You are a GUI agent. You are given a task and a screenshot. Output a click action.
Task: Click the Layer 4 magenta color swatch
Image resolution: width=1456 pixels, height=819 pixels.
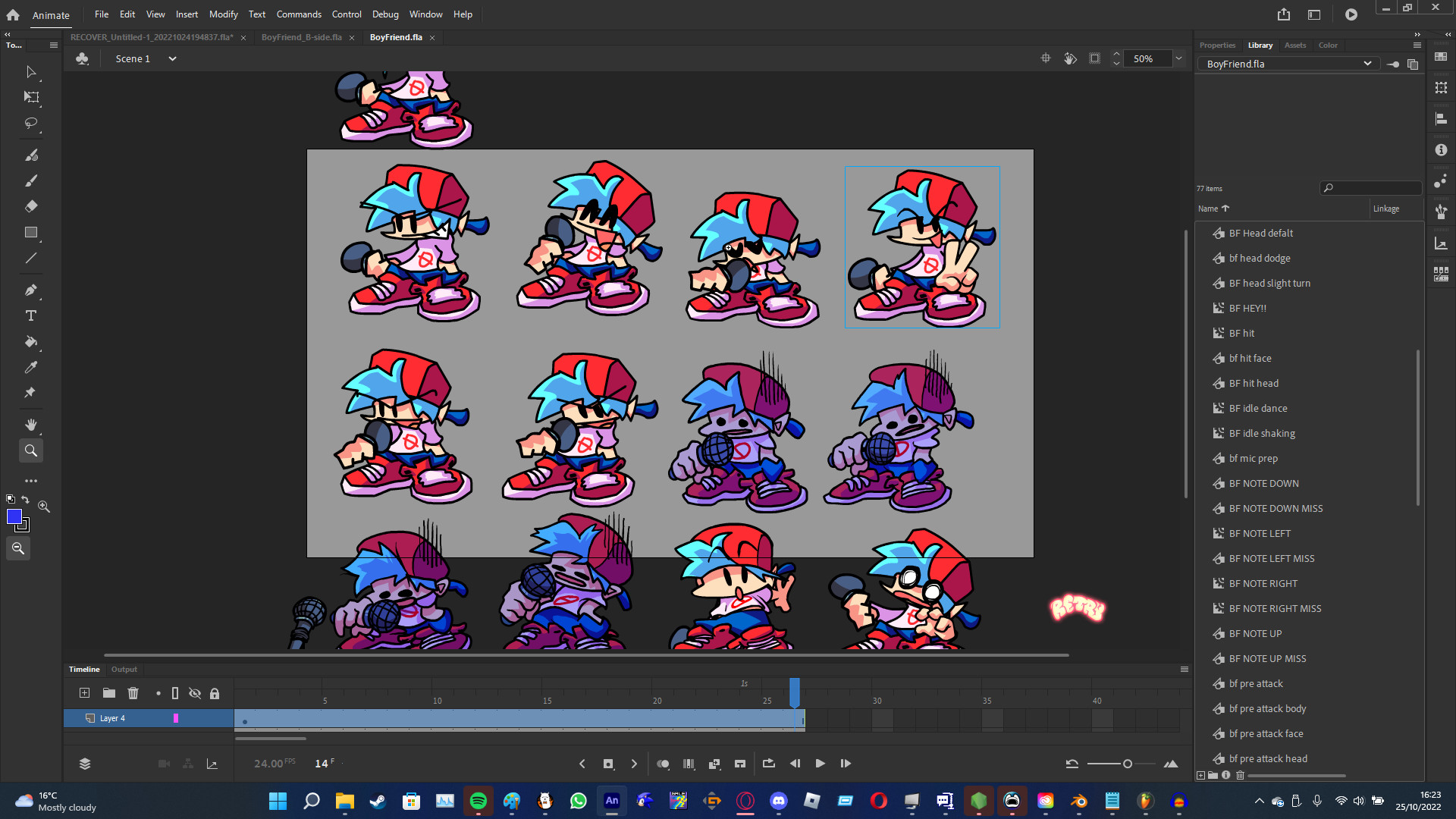[x=176, y=718]
